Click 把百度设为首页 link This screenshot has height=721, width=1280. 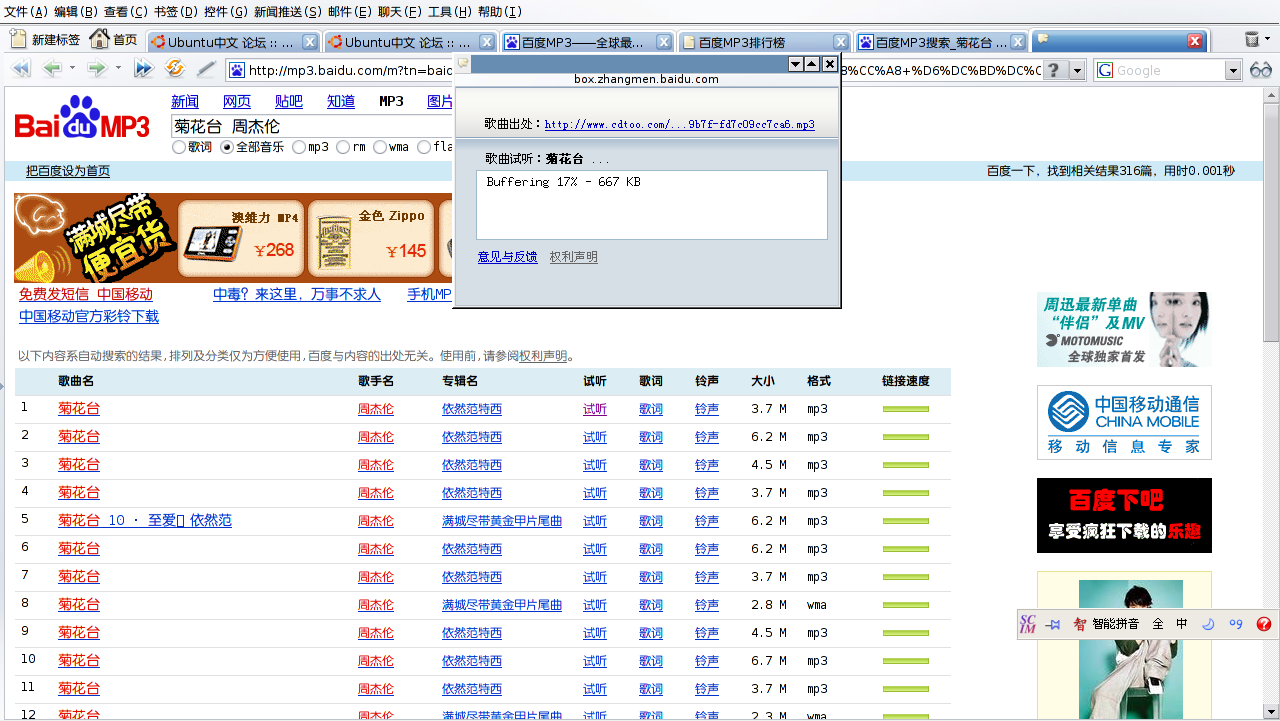(68, 171)
